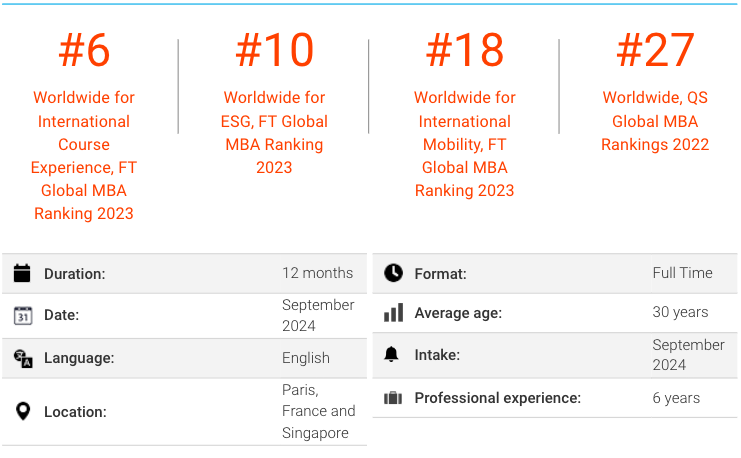Image resolution: width=741 pixels, height=458 pixels.
Task: Click the bell icon beside Intake
Action: coord(391,354)
